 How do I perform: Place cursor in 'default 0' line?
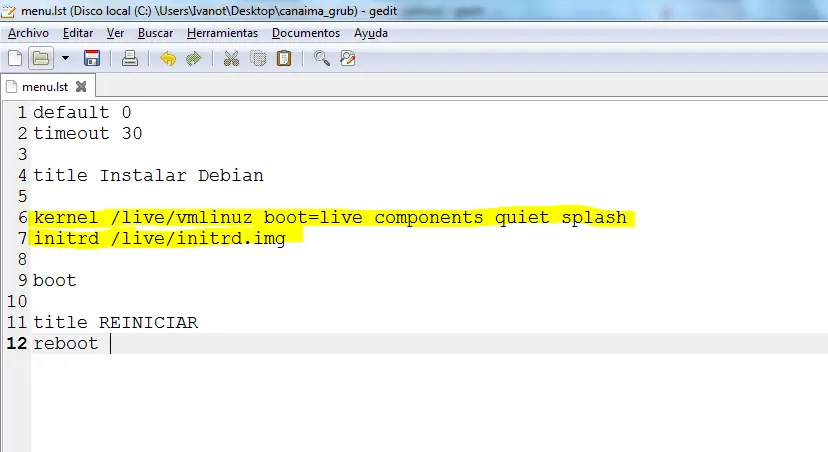(x=82, y=112)
